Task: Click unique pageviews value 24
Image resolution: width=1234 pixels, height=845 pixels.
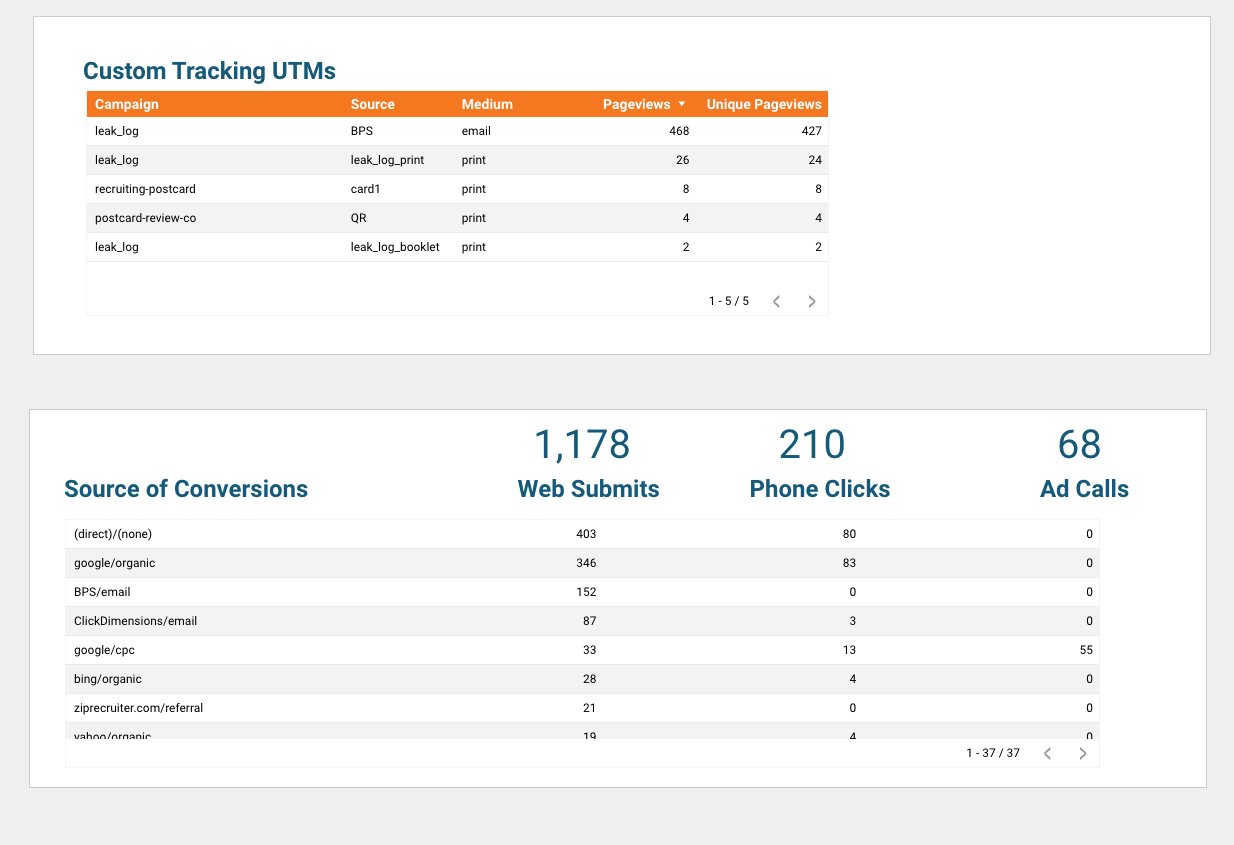Action: [815, 160]
